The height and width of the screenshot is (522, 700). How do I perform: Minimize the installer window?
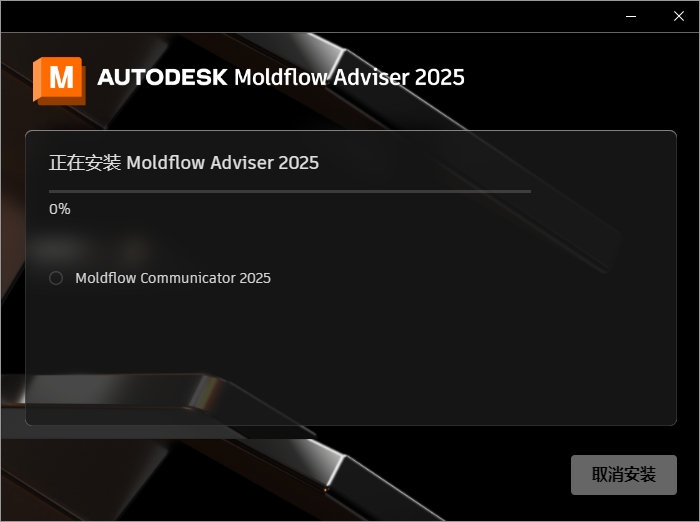click(x=631, y=17)
